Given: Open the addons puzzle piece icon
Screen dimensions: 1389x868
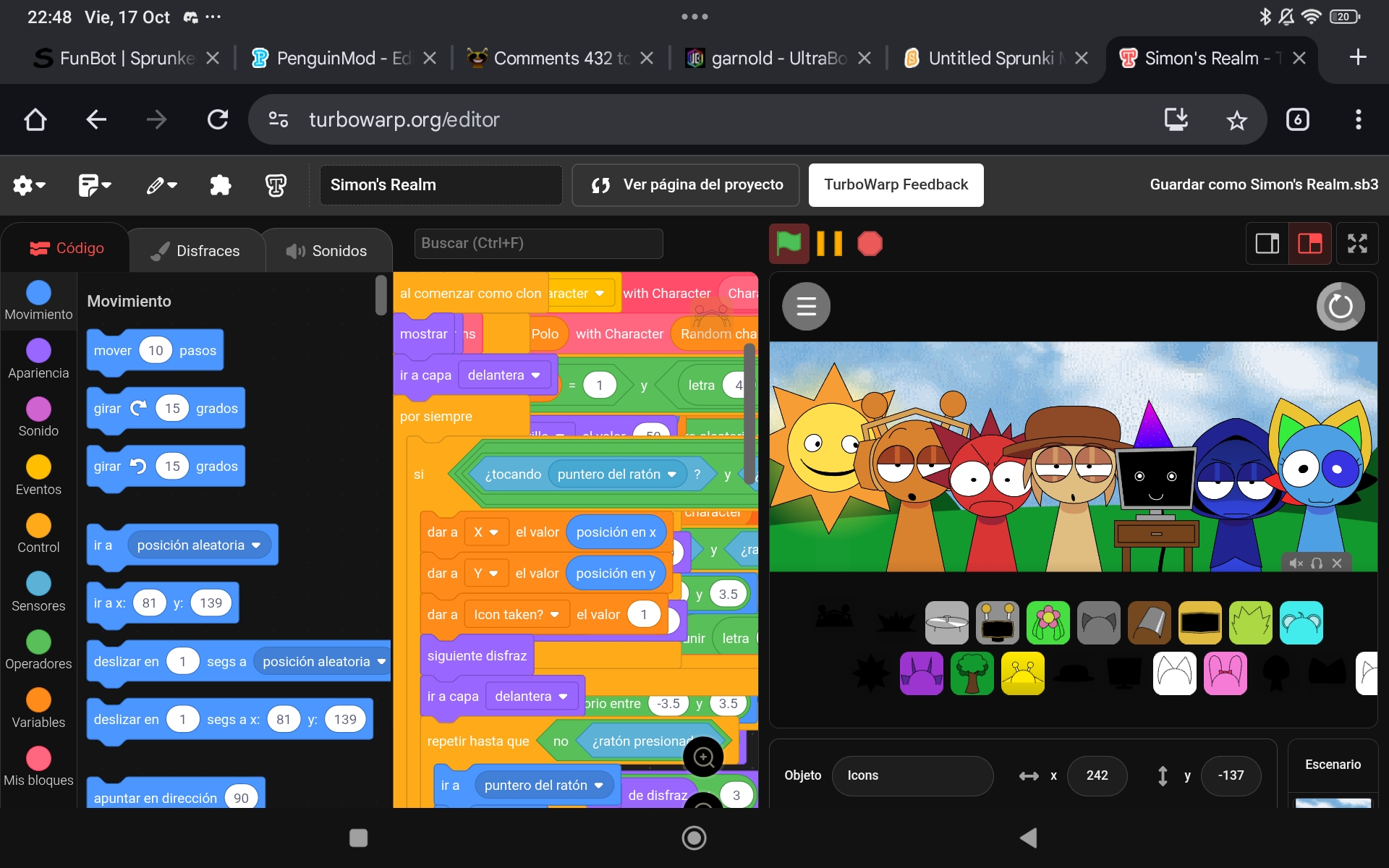Looking at the screenshot, I should 220,185.
